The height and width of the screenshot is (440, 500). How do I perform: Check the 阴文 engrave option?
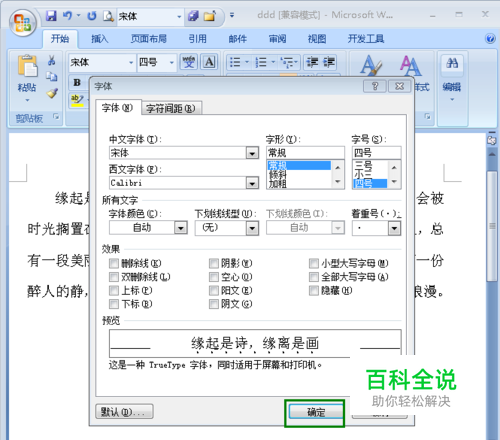tap(214, 304)
